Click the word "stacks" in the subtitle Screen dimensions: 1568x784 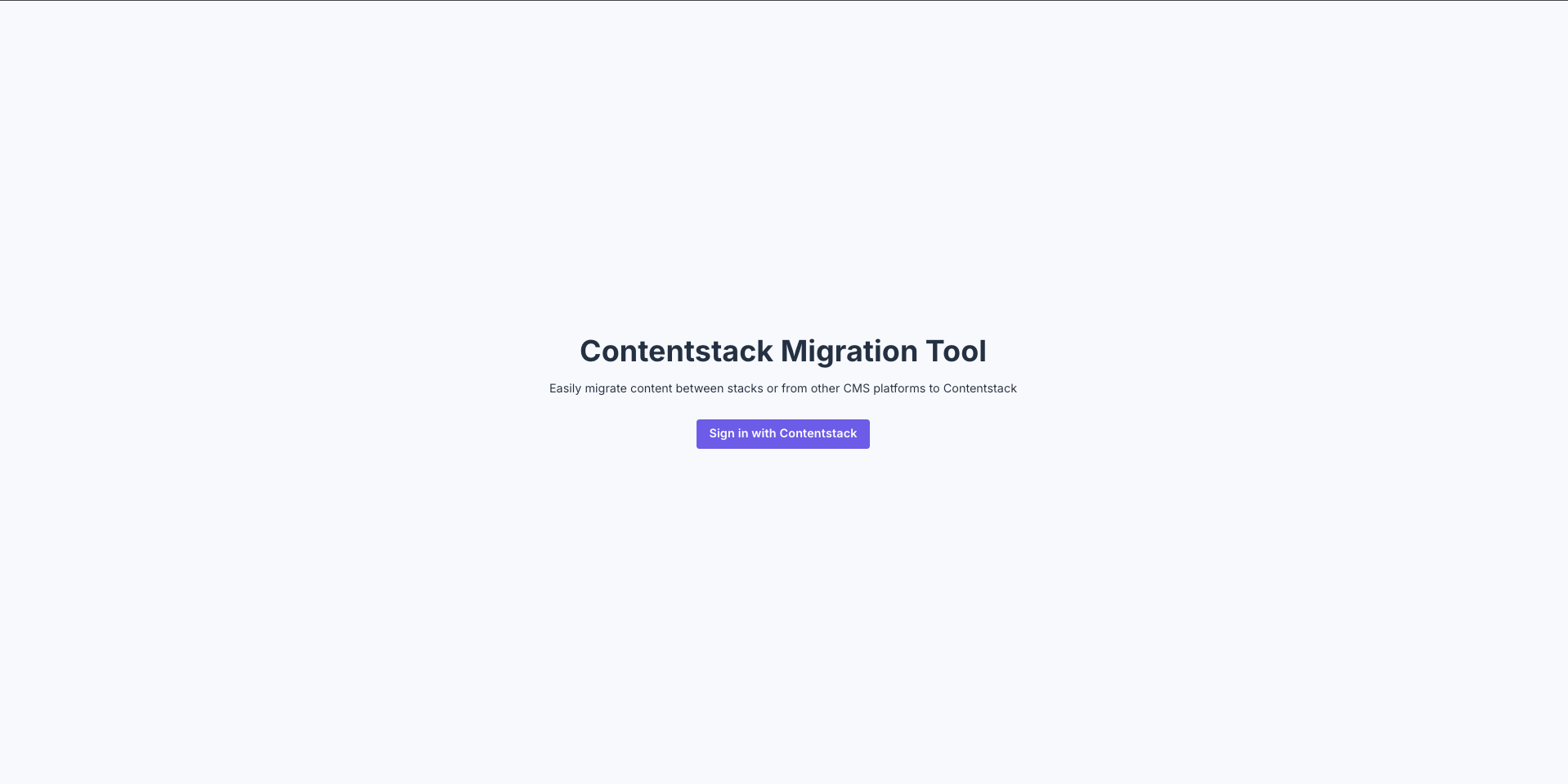(x=745, y=388)
